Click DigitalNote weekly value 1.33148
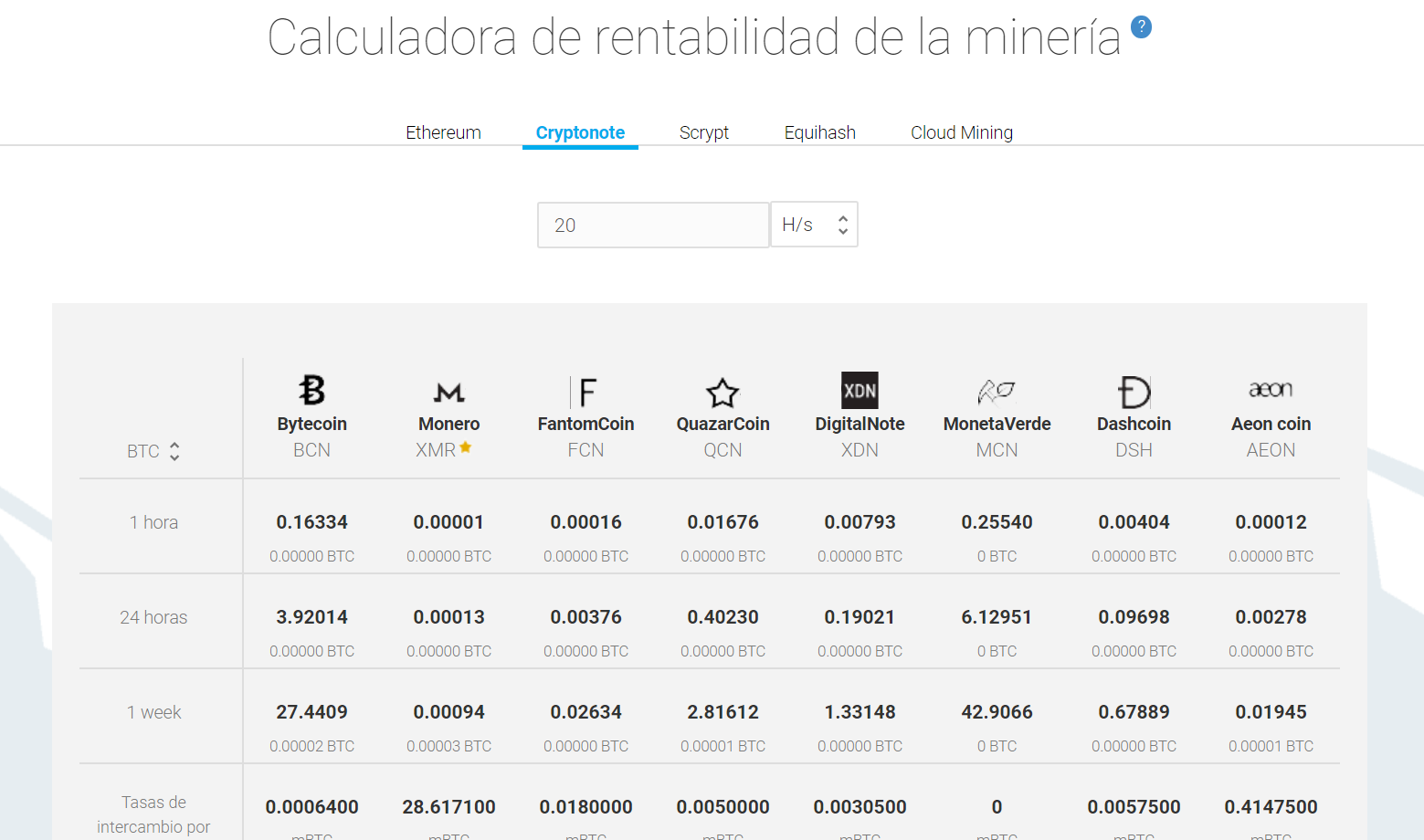1424x840 pixels. (860, 712)
